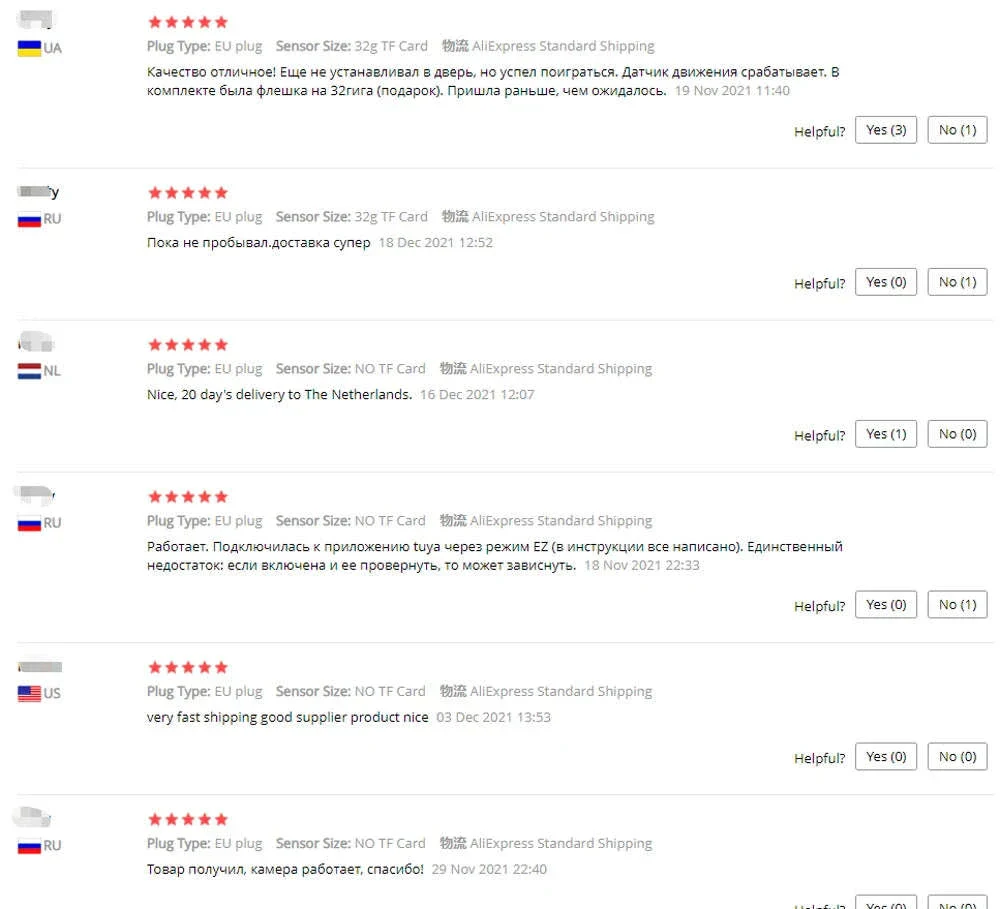Vote Yes (0) on 'доставка супер' review
The width and height of the screenshot is (1000, 909).
coord(886,282)
